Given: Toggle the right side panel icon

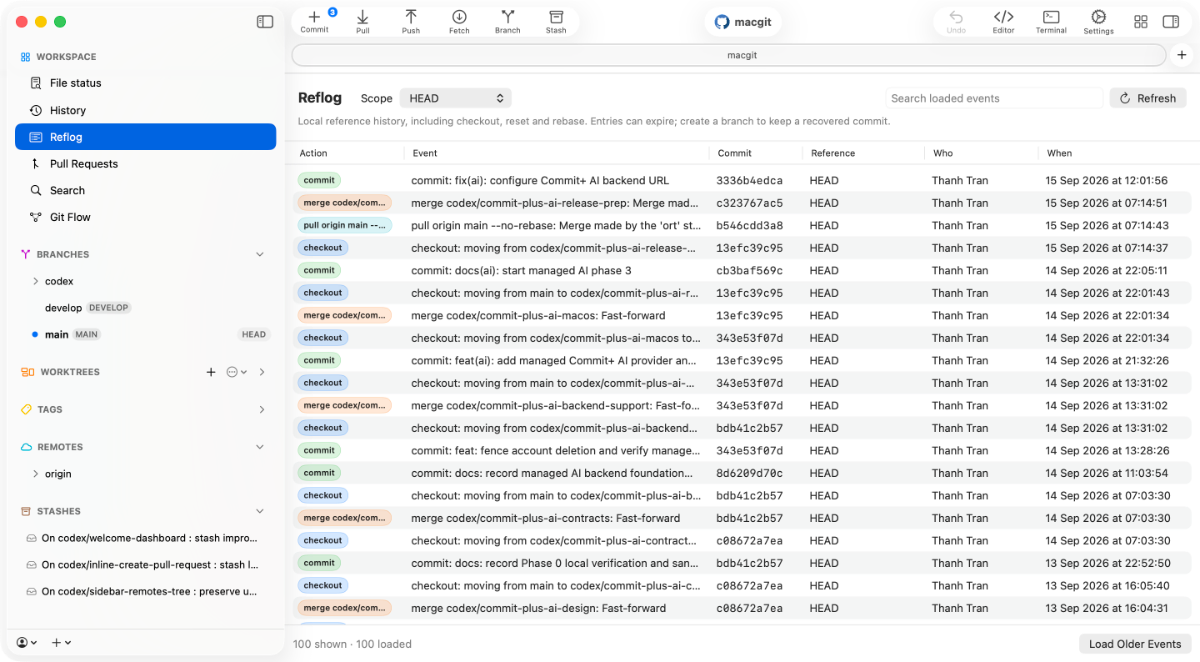Looking at the screenshot, I should [1170, 21].
